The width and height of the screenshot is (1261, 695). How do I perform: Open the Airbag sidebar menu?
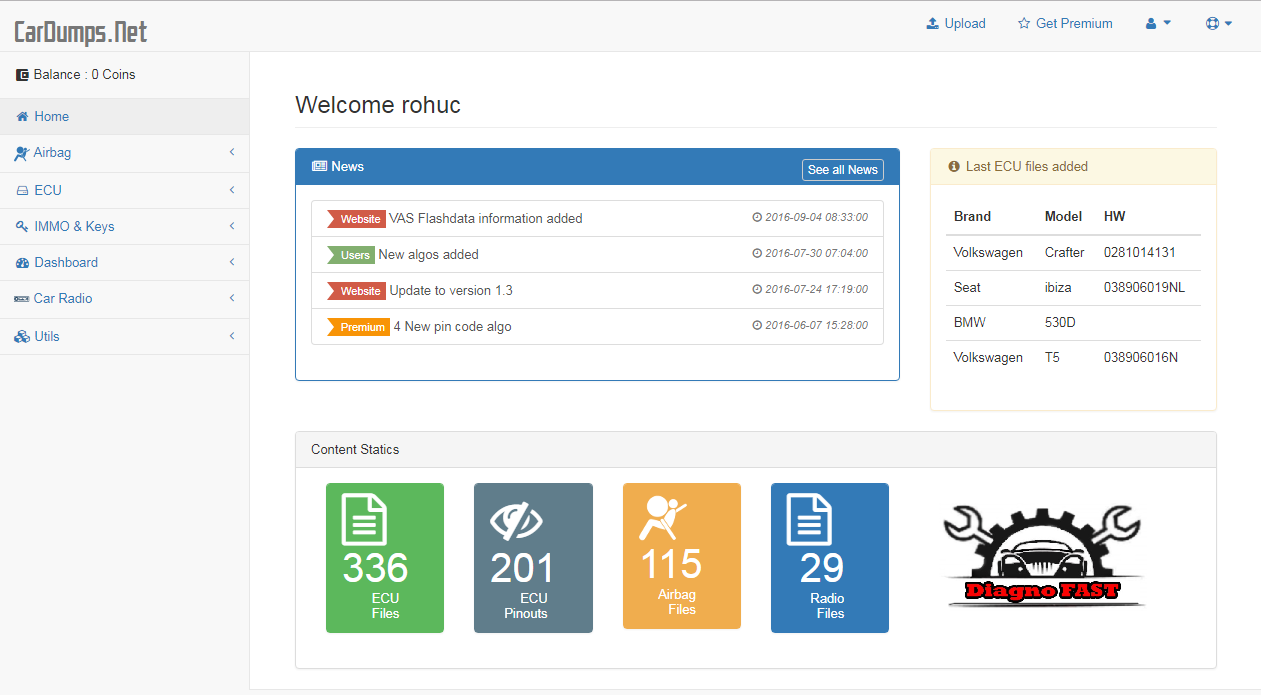124,153
